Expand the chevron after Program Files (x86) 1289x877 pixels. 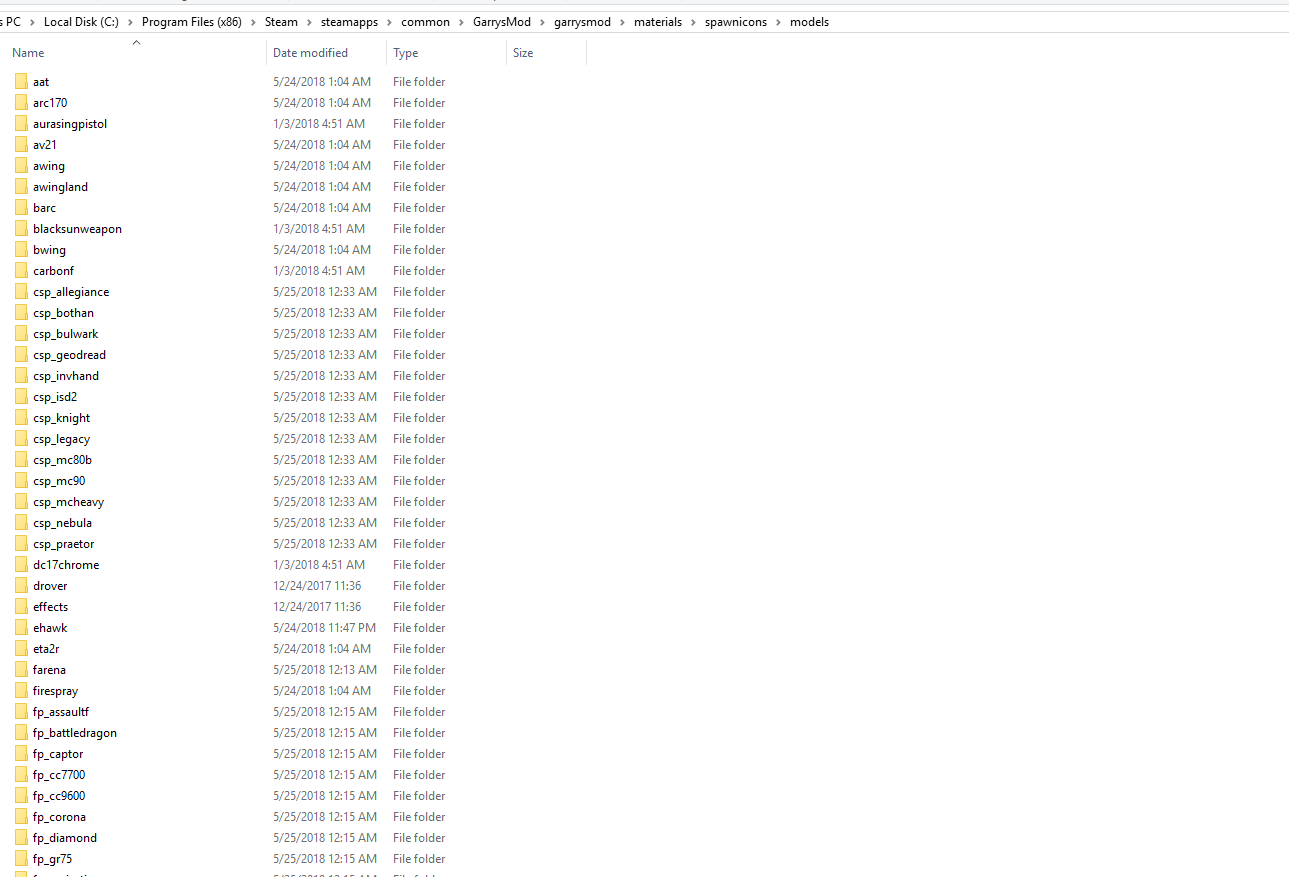pos(254,22)
